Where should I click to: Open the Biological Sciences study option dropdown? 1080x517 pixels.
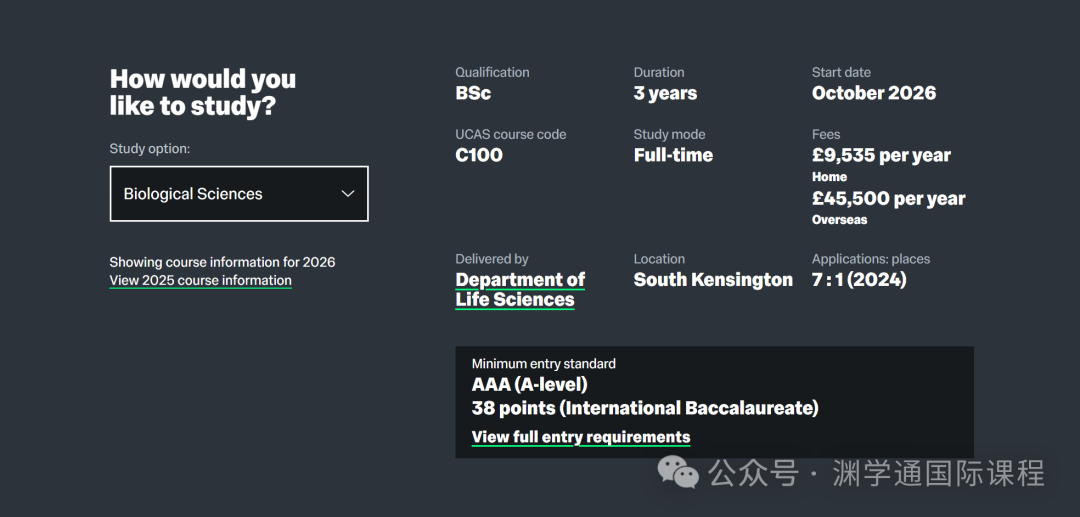(x=238, y=194)
